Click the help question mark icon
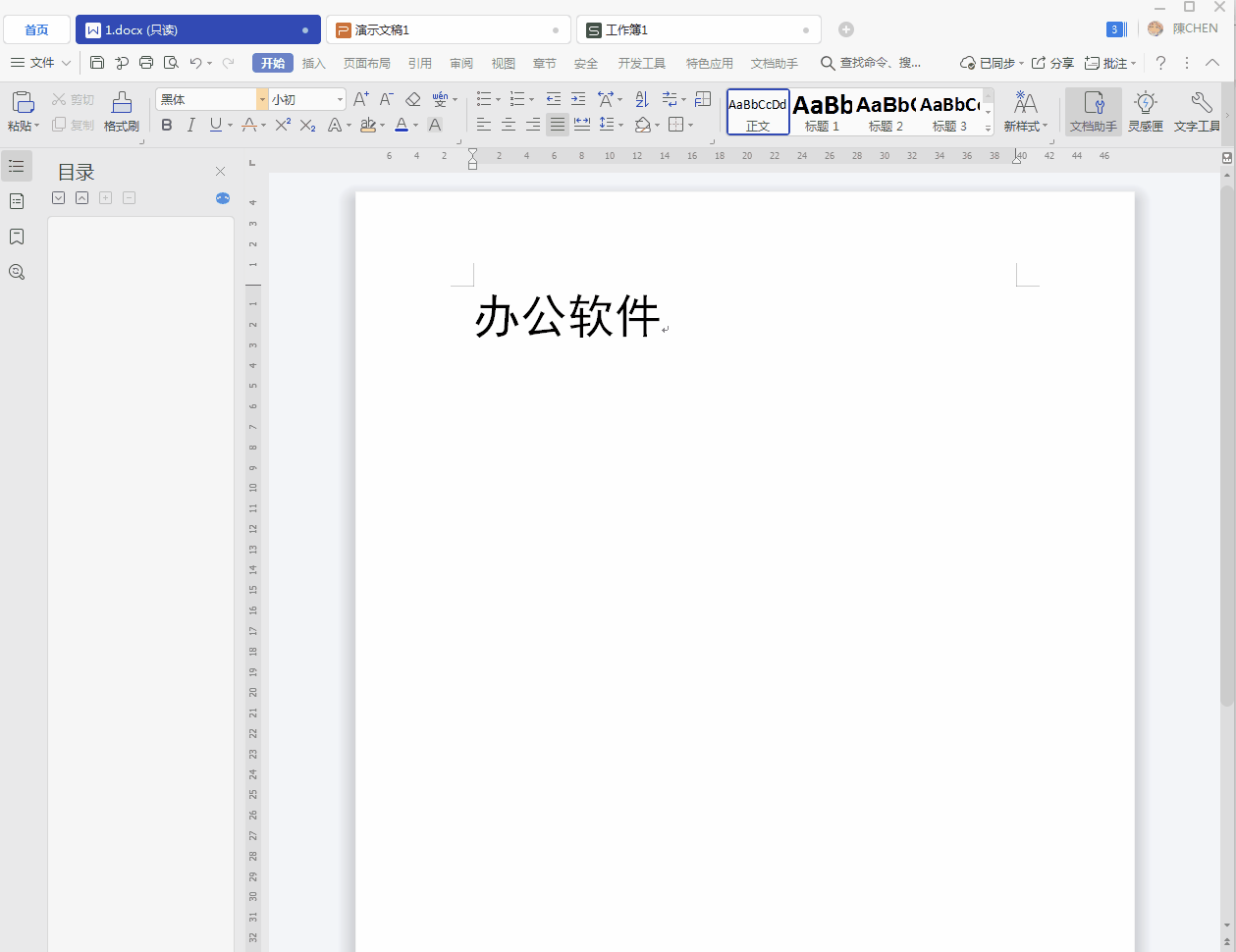Image resolution: width=1236 pixels, height=952 pixels. tap(1160, 63)
